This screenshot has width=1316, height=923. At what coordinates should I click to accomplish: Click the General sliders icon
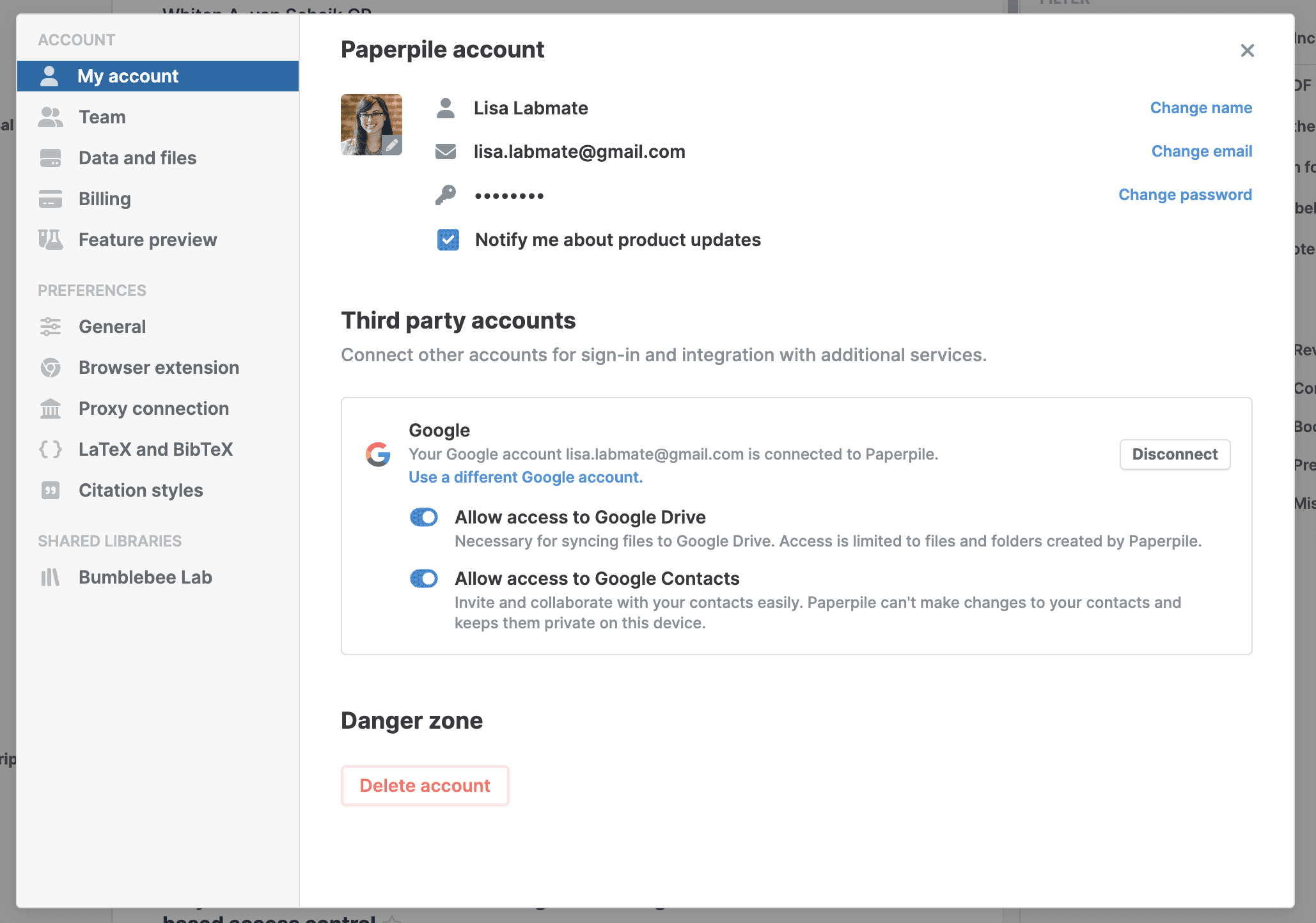[x=51, y=327]
